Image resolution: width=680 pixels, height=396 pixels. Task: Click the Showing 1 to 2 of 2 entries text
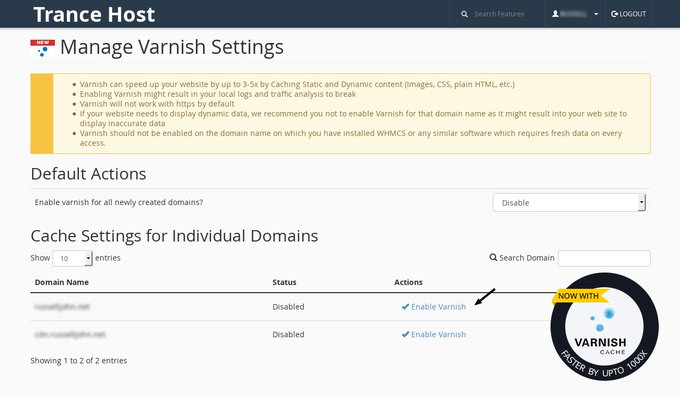pos(78,360)
